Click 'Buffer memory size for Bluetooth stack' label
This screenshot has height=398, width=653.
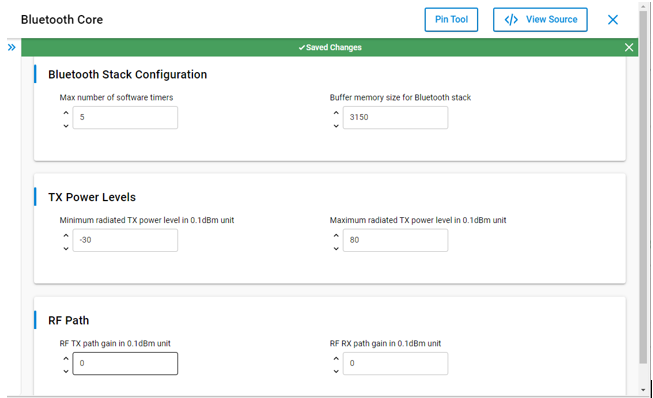coord(400,97)
